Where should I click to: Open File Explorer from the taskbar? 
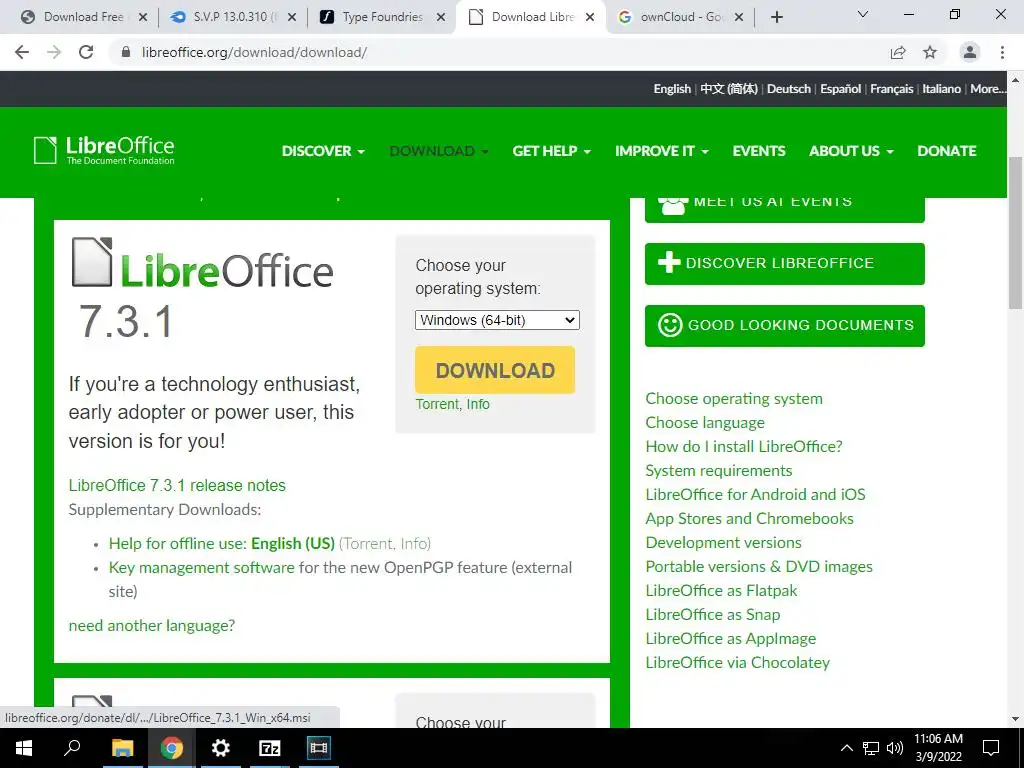(x=122, y=748)
